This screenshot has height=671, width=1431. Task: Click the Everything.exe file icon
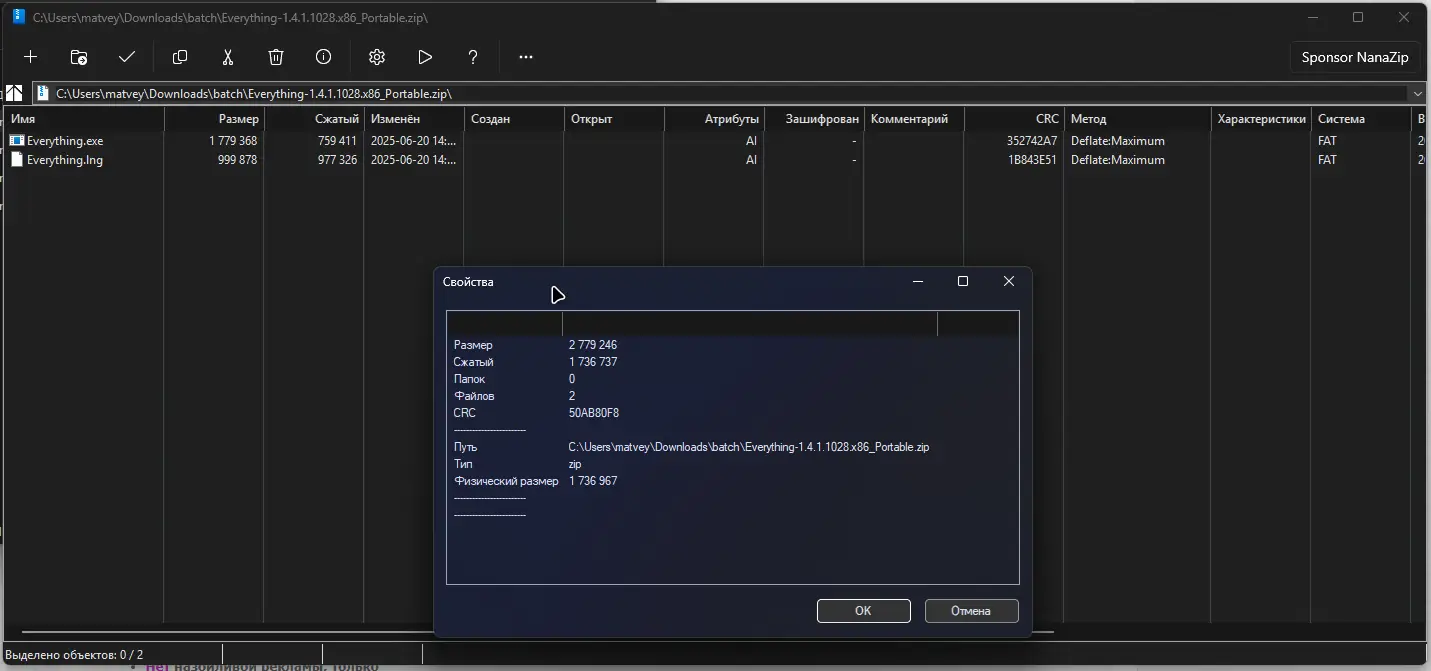pyautogui.click(x=16, y=141)
